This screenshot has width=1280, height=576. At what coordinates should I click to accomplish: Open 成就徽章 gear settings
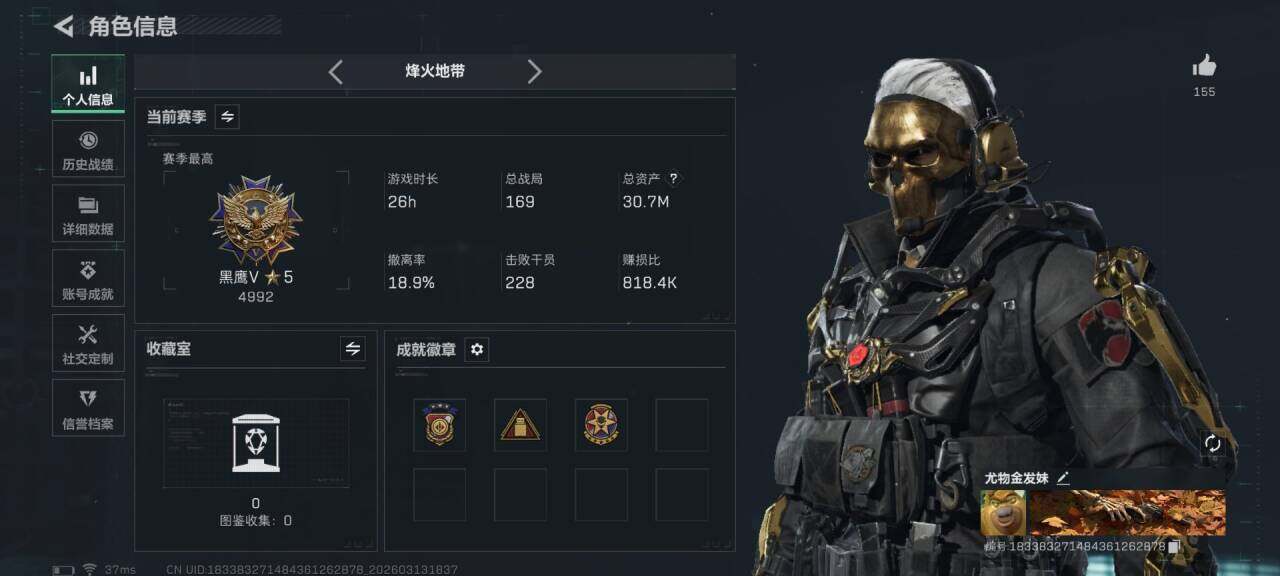477,349
